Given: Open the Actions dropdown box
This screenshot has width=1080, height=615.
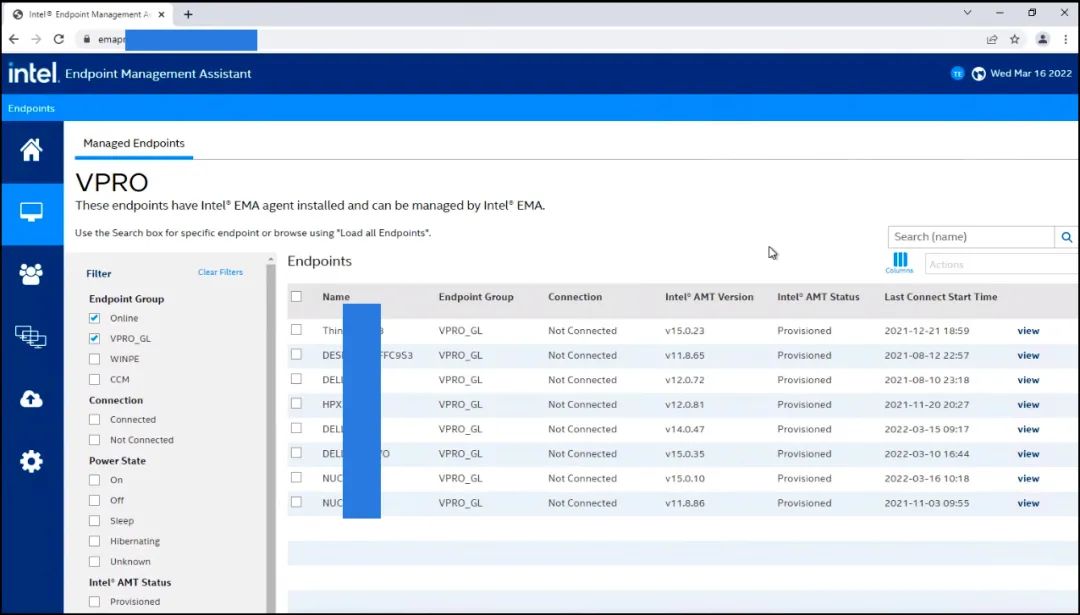Looking at the screenshot, I should pos(1000,264).
